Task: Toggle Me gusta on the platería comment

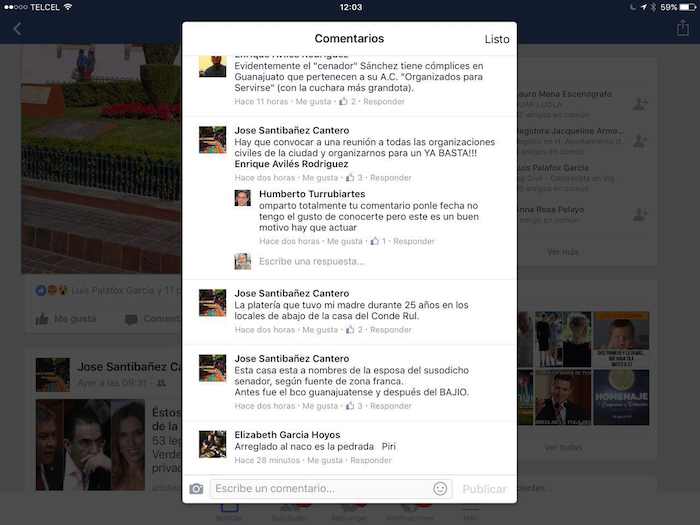Action: (320, 329)
